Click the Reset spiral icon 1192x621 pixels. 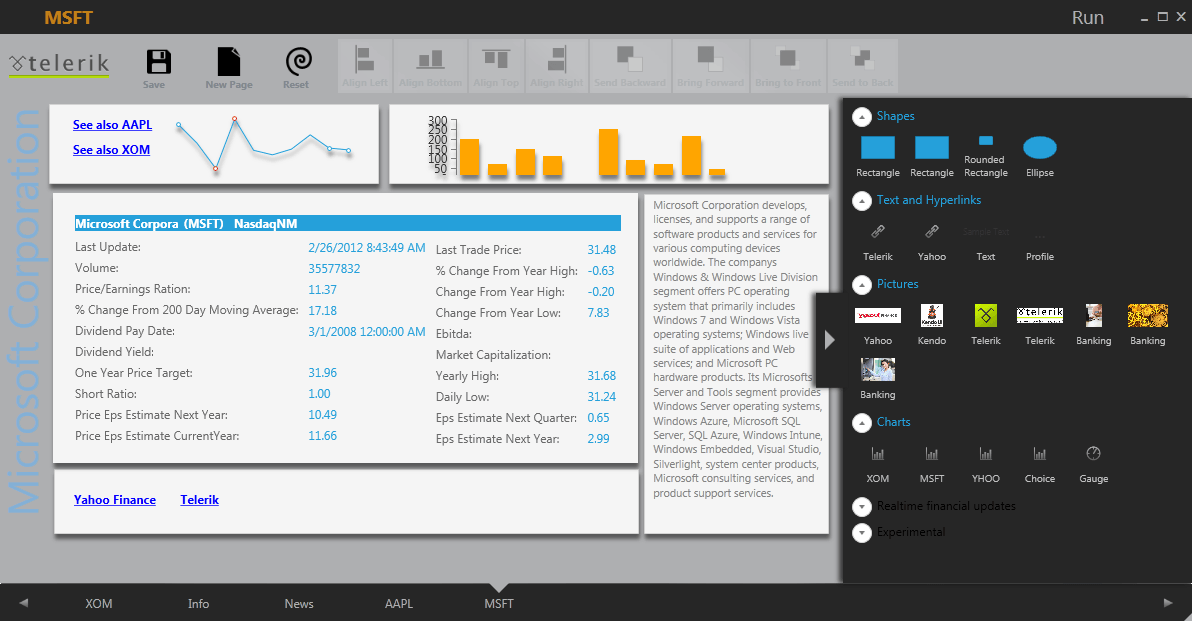pos(298,62)
